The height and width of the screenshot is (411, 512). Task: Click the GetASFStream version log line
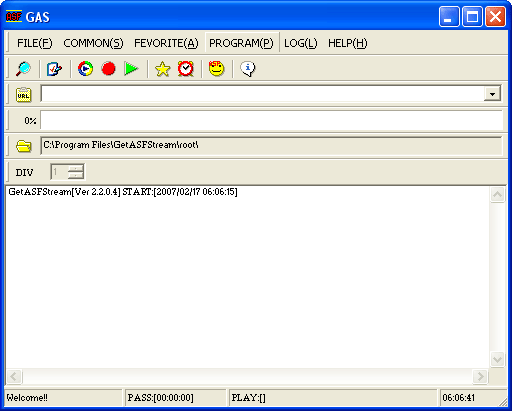(123, 192)
